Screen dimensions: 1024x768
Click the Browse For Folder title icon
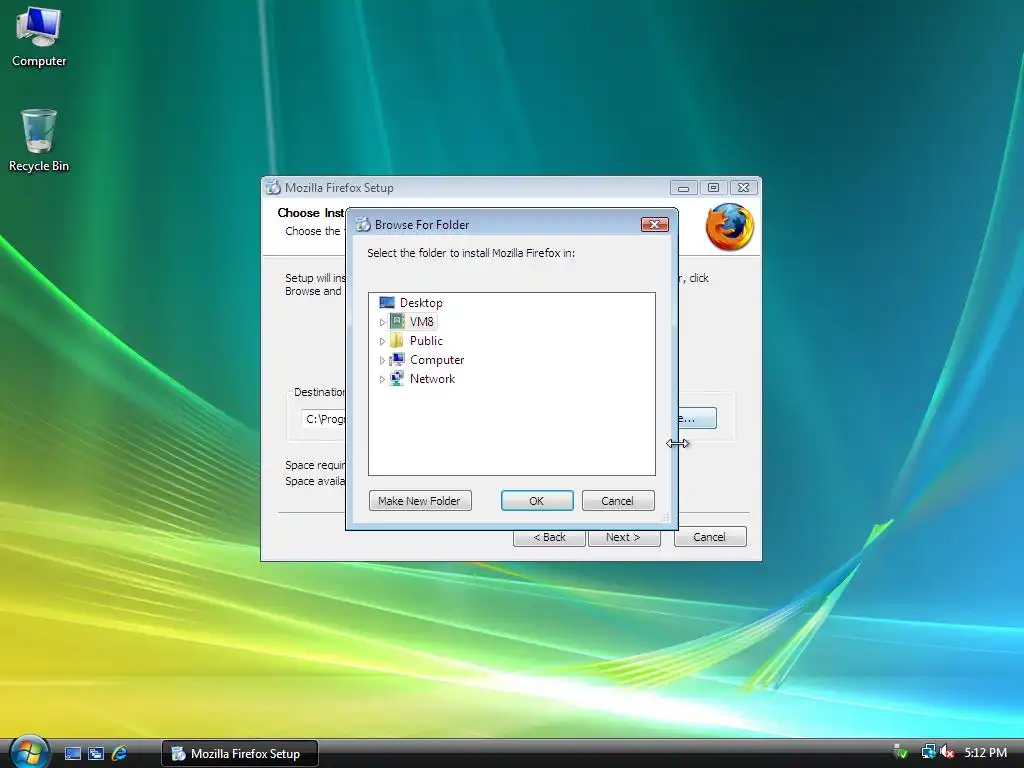click(363, 225)
